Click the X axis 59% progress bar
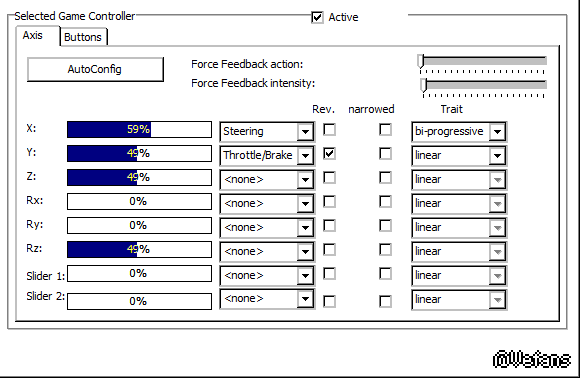 (139, 130)
